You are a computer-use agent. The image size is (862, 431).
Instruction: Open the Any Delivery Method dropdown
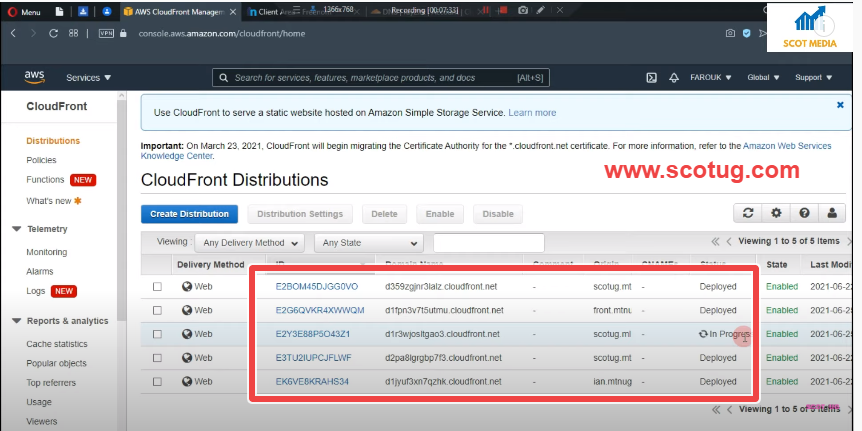(251, 242)
